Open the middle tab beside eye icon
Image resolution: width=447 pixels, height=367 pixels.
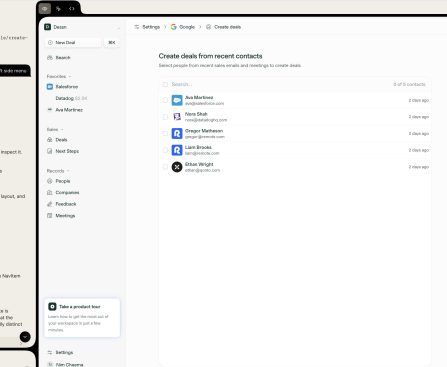point(58,9)
